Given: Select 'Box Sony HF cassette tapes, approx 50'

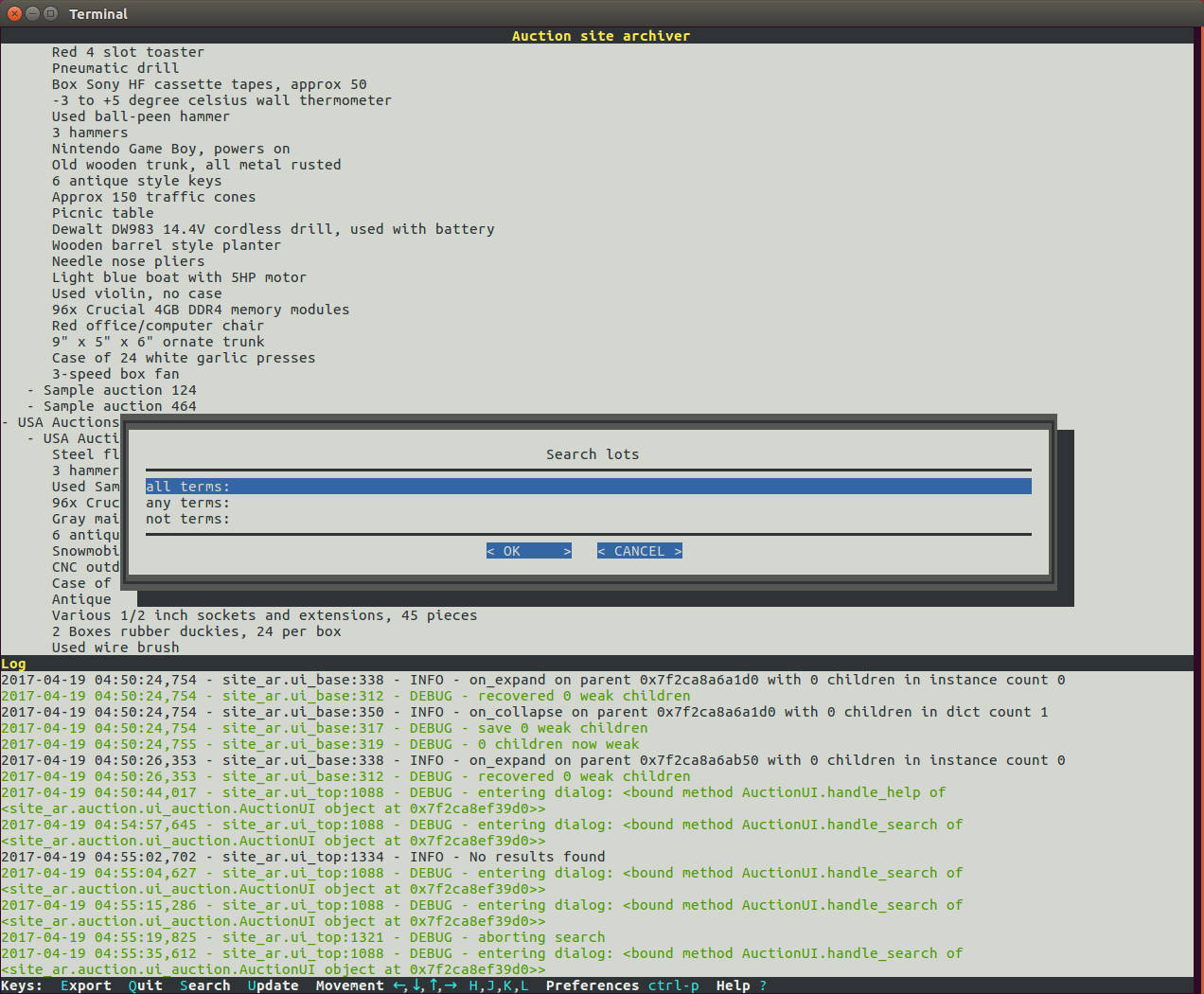Looking at the screenshot, I should (209, 84).
